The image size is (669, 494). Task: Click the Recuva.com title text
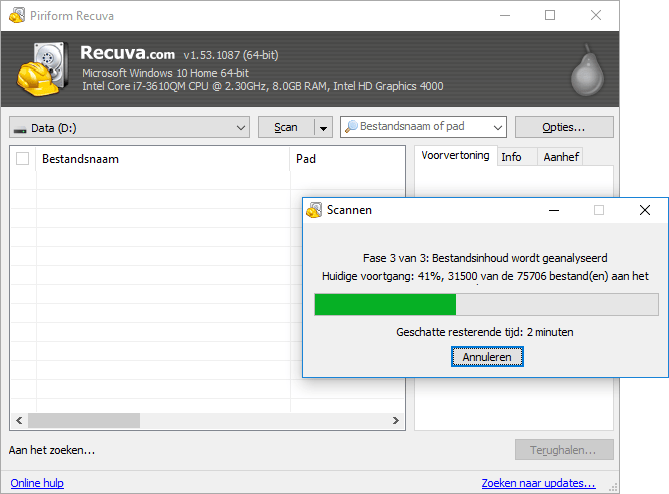pyautogui.click(x=128, y=53)
